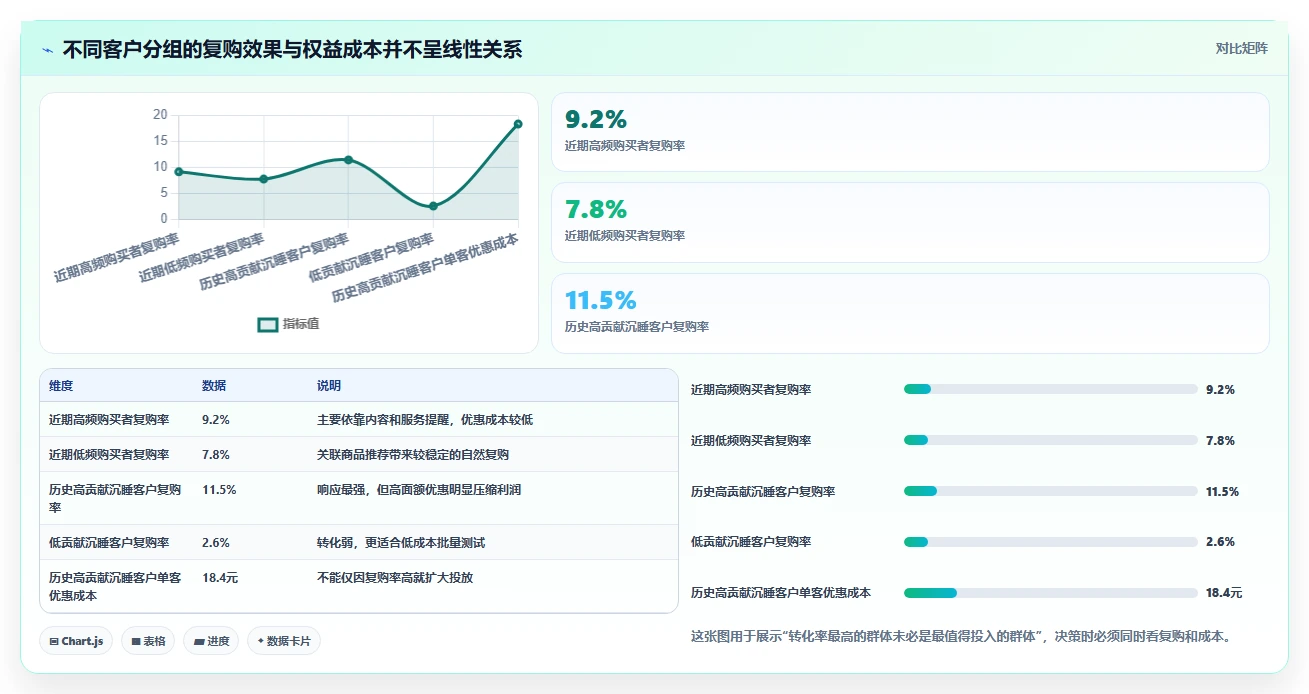Toggle the 指标值 legend swatch
1309x694 pixels.
click(x=267, y=324)
